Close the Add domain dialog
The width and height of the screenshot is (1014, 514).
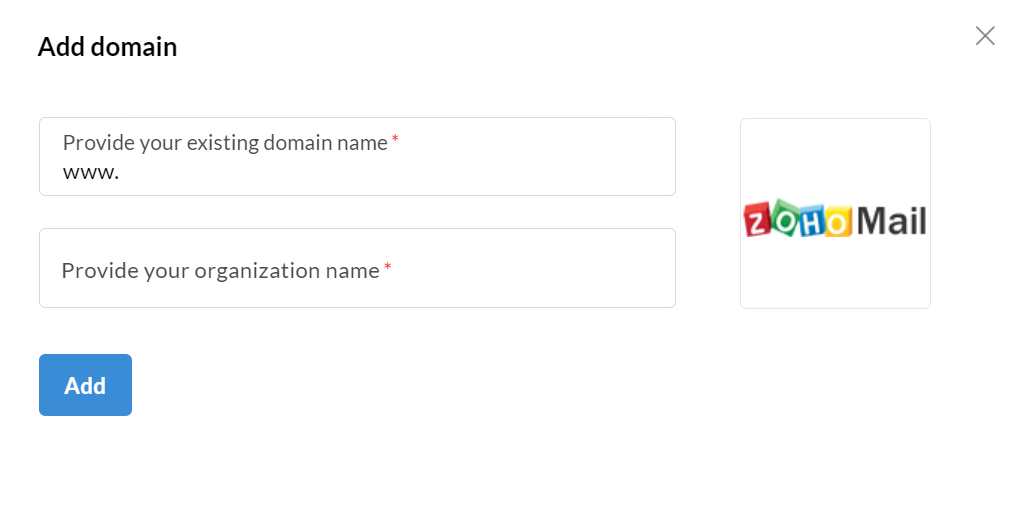pos(985,36)
